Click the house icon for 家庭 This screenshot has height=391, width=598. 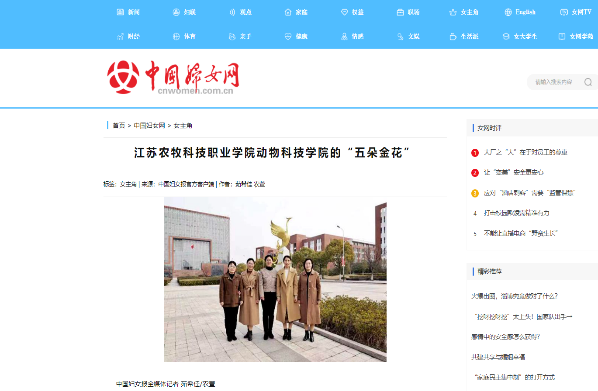288,12
